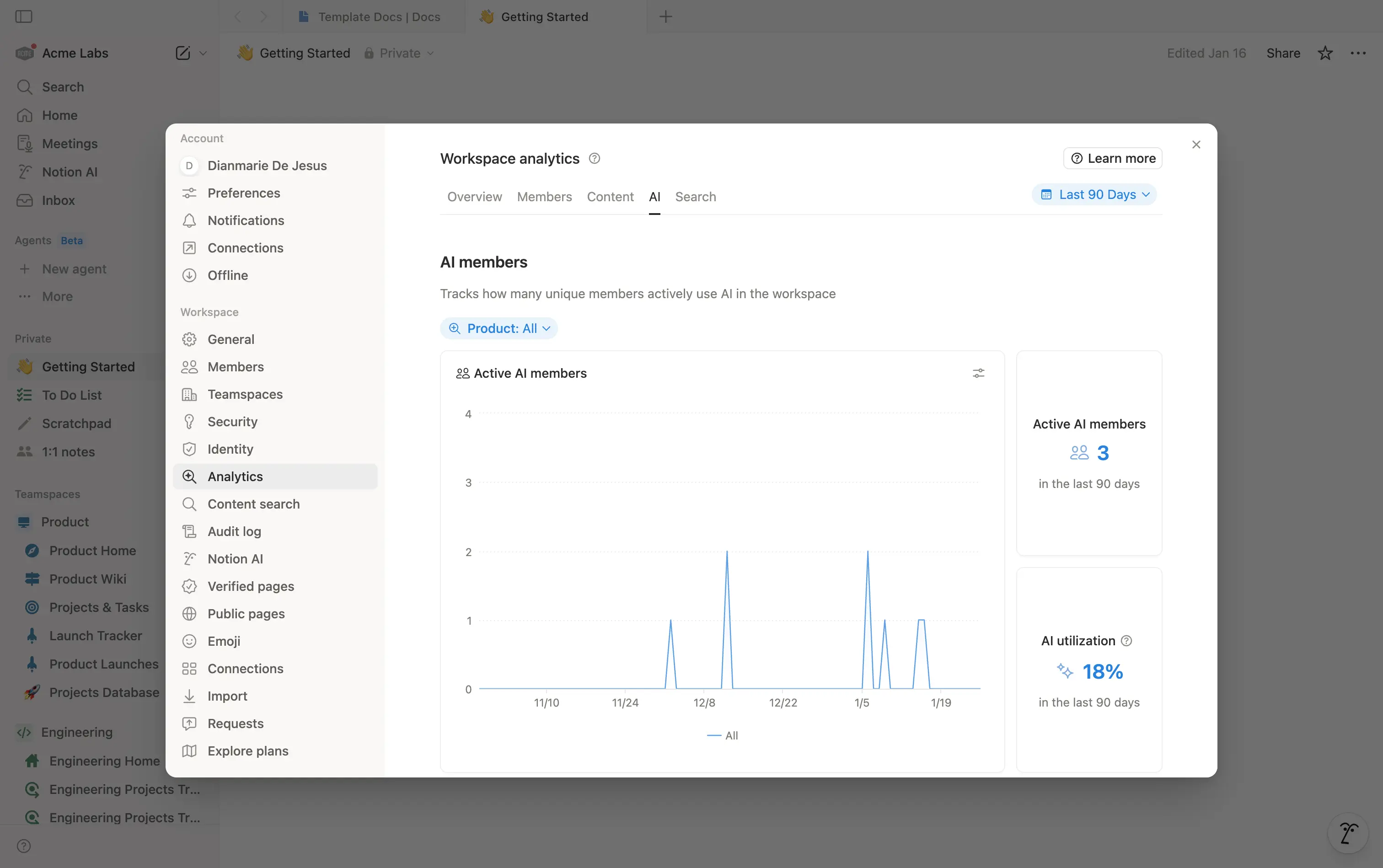Collapse the left sidebar
Viewport: 1383px width, 868px height.
(x=23, y=16)
